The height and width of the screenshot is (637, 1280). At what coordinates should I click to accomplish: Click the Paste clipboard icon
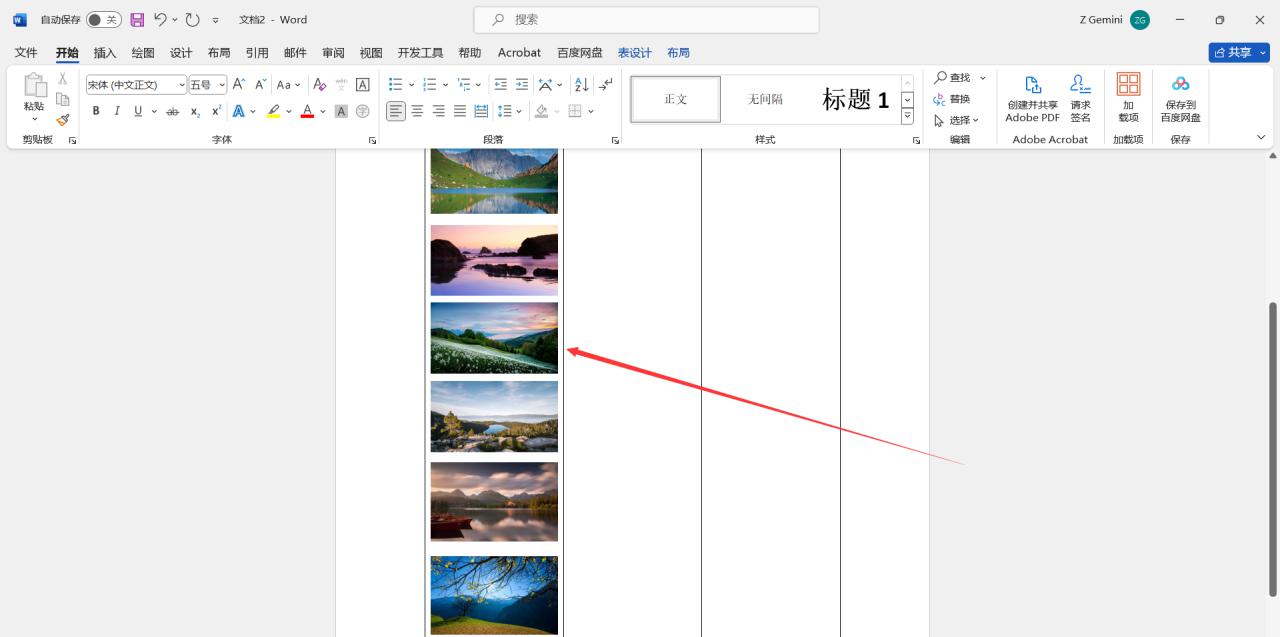point(35,86)
